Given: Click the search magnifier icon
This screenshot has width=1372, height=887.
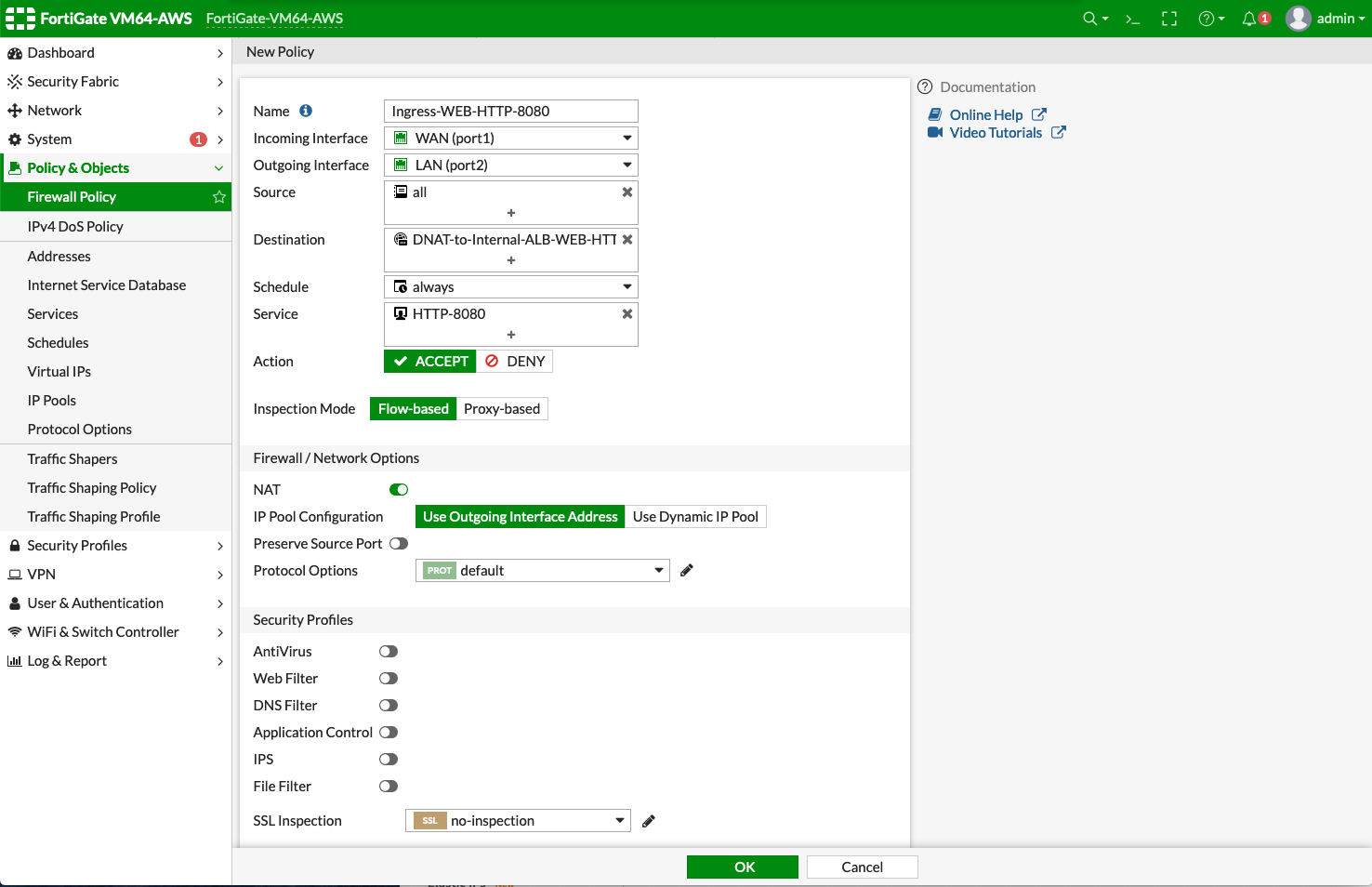Looking at the screenshot, I should point(1090,19).
